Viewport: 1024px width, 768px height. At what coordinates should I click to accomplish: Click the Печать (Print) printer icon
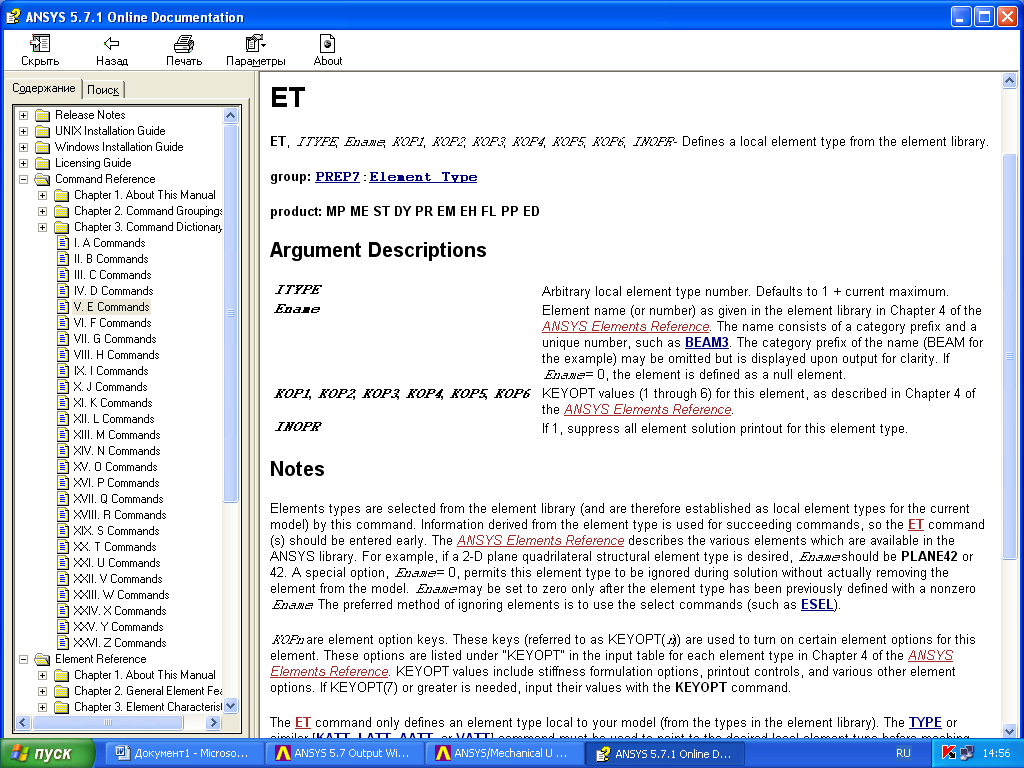pos(184,44)
